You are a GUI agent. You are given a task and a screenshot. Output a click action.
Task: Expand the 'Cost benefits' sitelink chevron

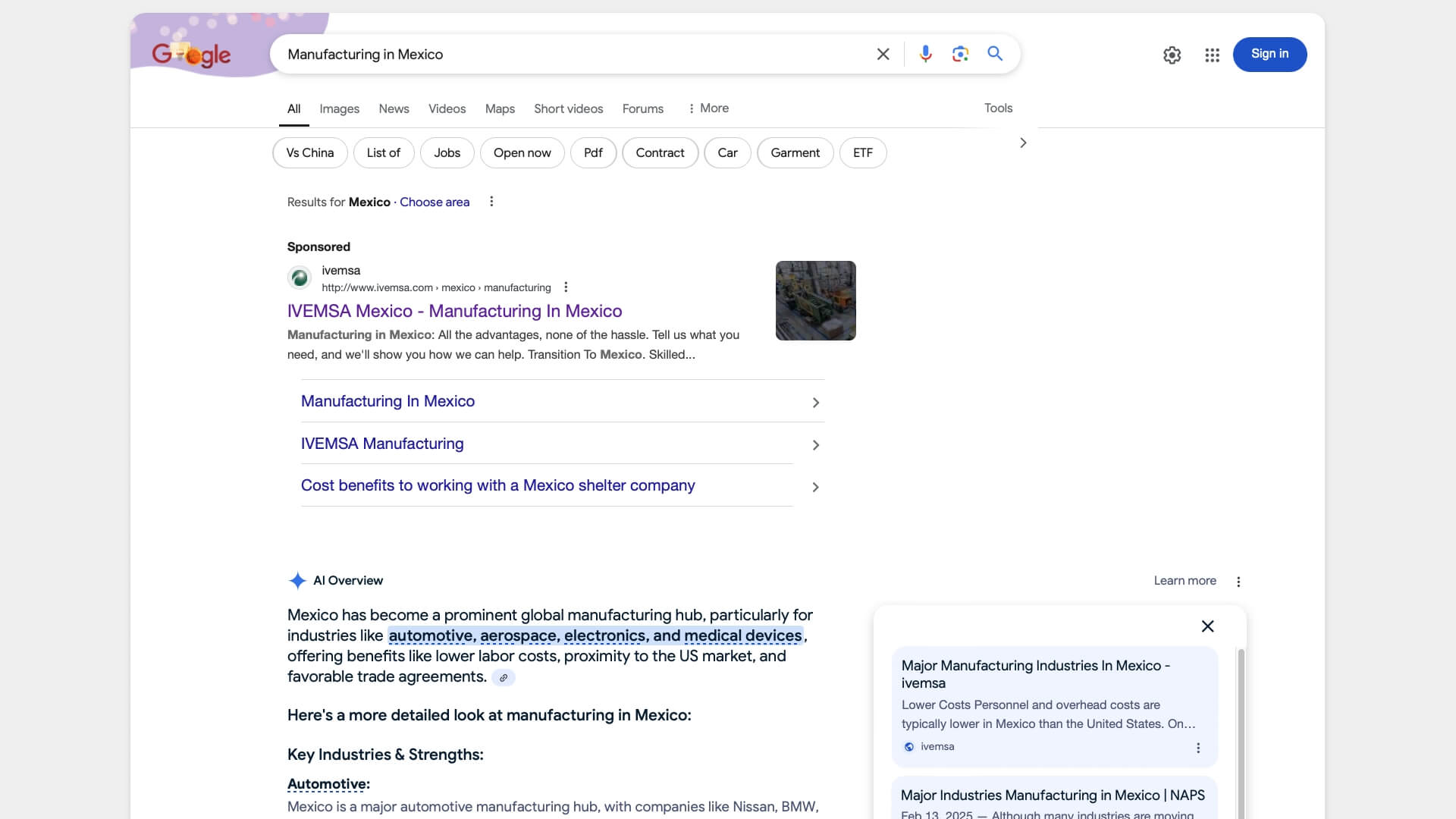click(x=816, y=487)
